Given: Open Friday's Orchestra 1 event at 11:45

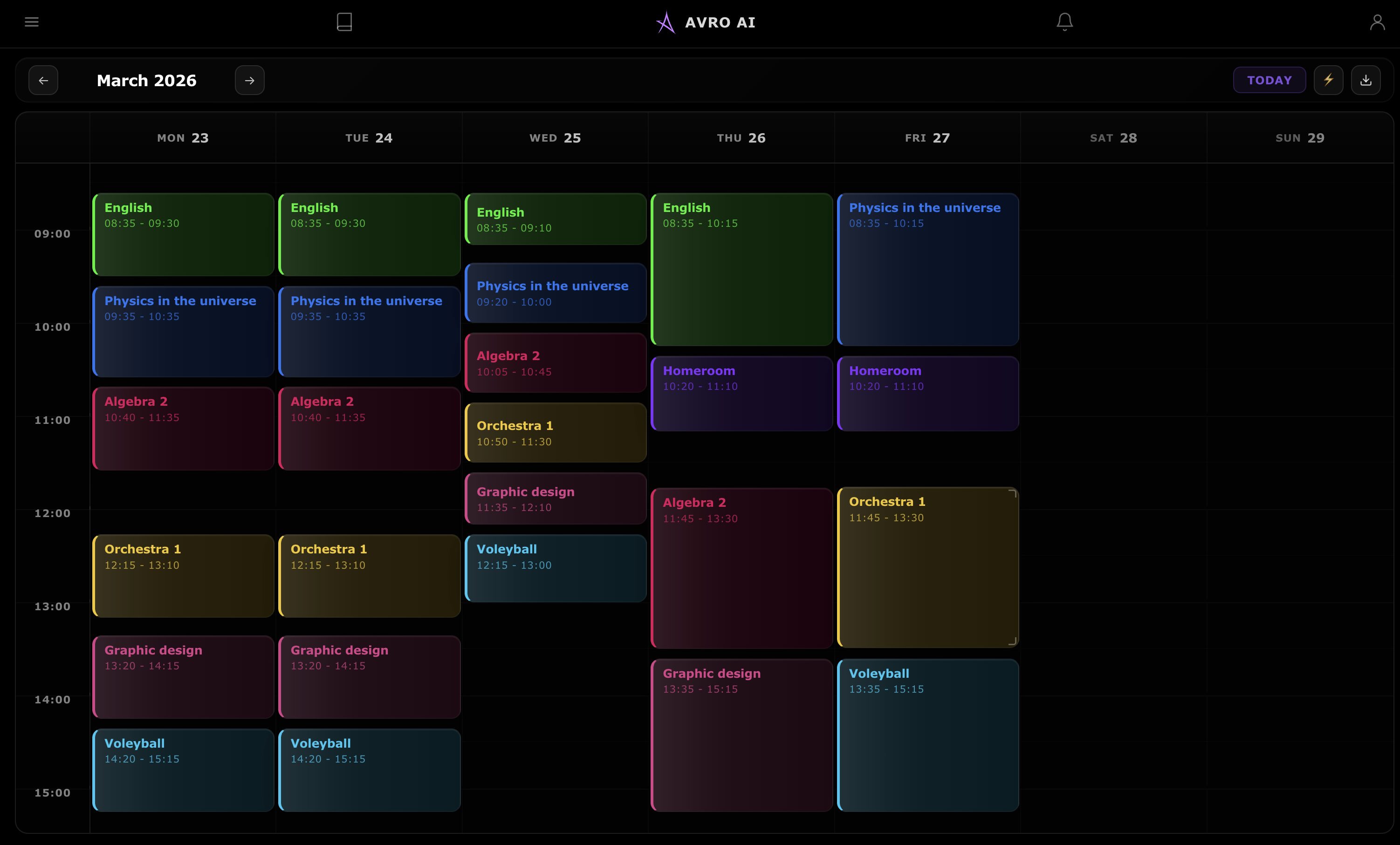Looking at the screenshot, I should (x=927, y=567).
